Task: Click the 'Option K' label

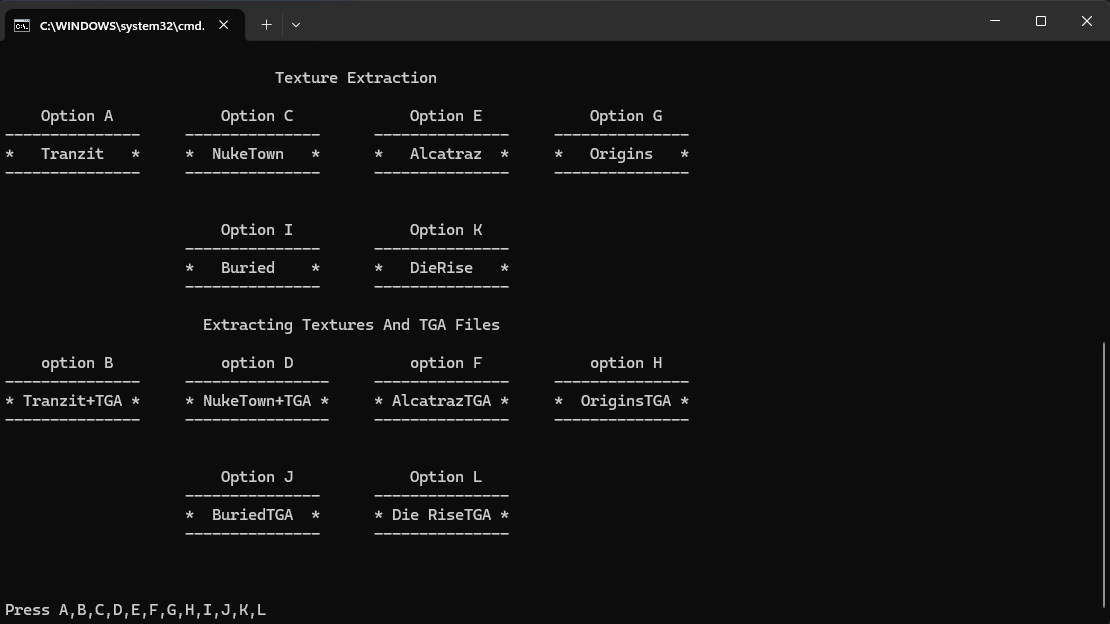Action: coord(445,230)
